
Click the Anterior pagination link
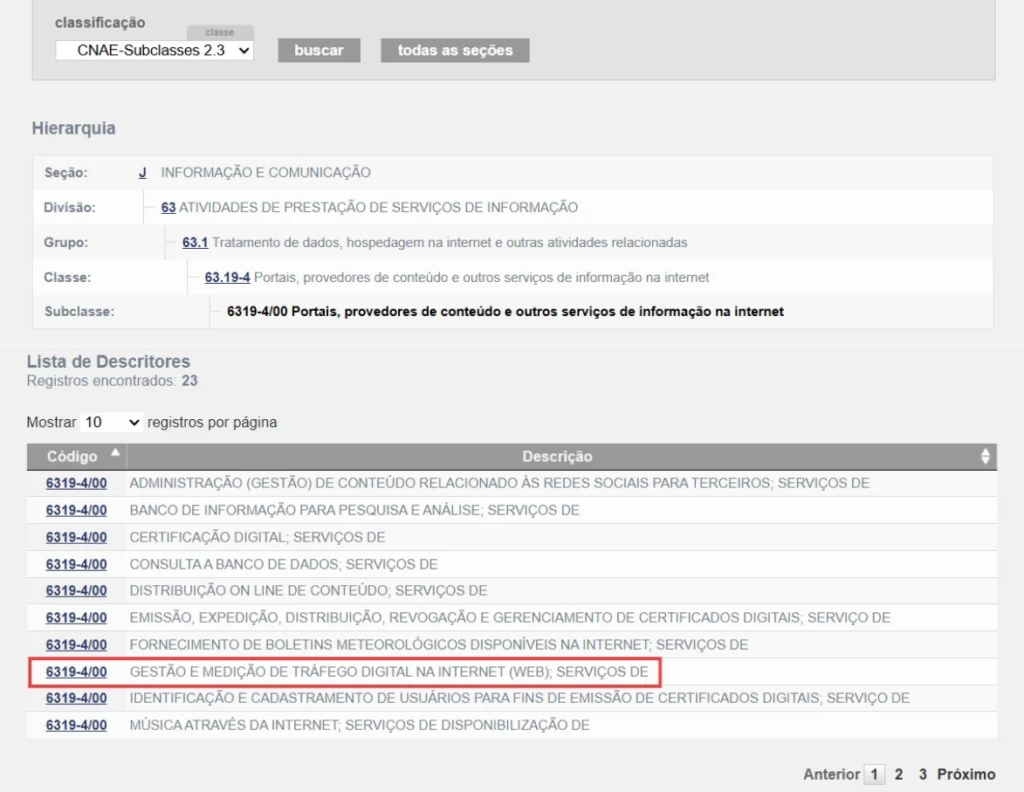click(x=831, y=774)
